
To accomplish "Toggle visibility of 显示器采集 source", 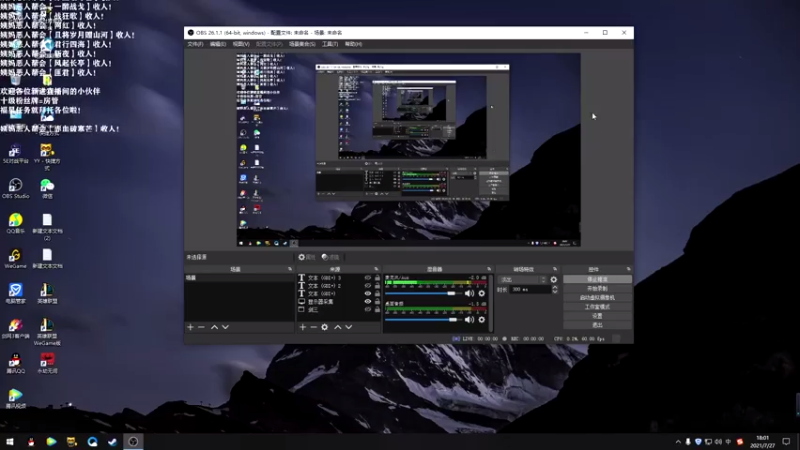I will click(x=367, y=302).
